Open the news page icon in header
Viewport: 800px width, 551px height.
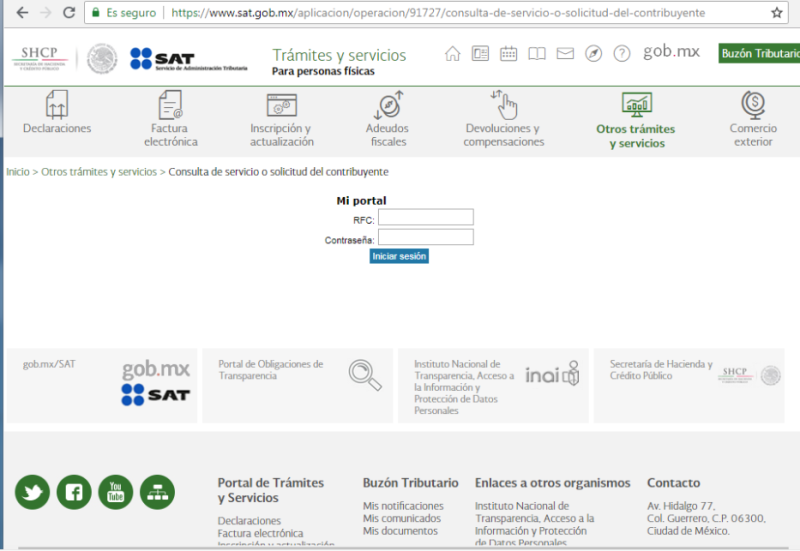pos(480,53)
